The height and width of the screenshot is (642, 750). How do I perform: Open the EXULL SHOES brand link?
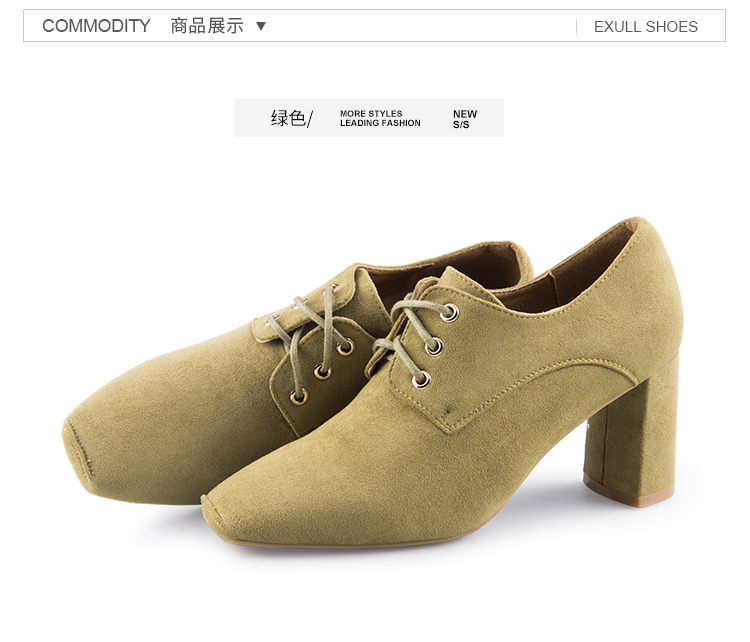[x=646, y=27]
